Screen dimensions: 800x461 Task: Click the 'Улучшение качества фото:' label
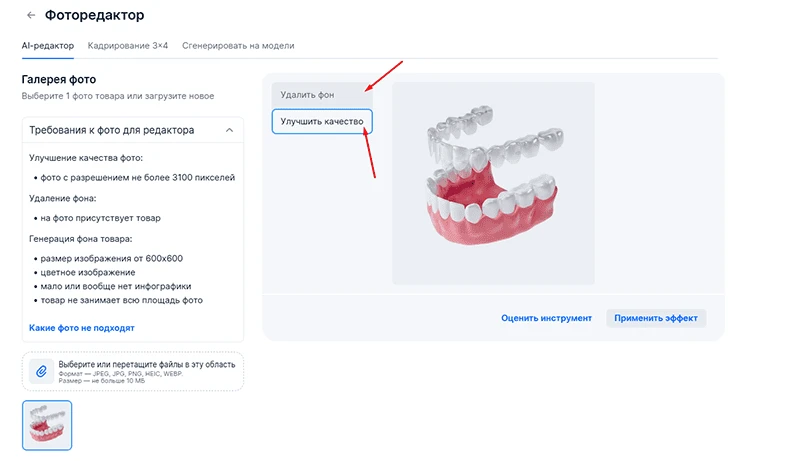[86, 158]
